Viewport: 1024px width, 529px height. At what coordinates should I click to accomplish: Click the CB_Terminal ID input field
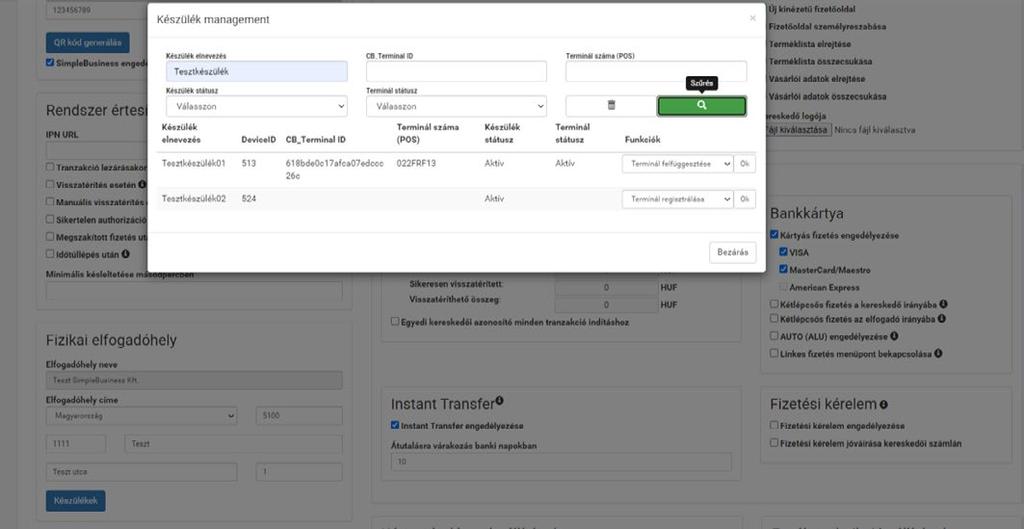456,72
